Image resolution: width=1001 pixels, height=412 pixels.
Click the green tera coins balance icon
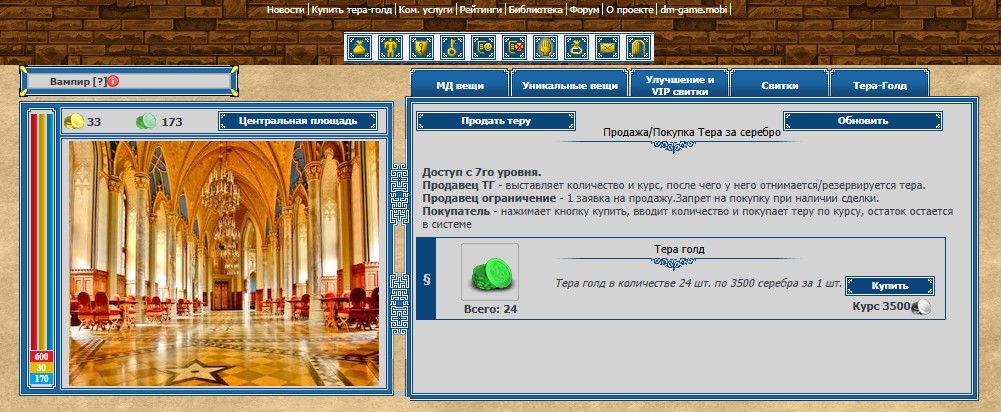click(146, 121)
